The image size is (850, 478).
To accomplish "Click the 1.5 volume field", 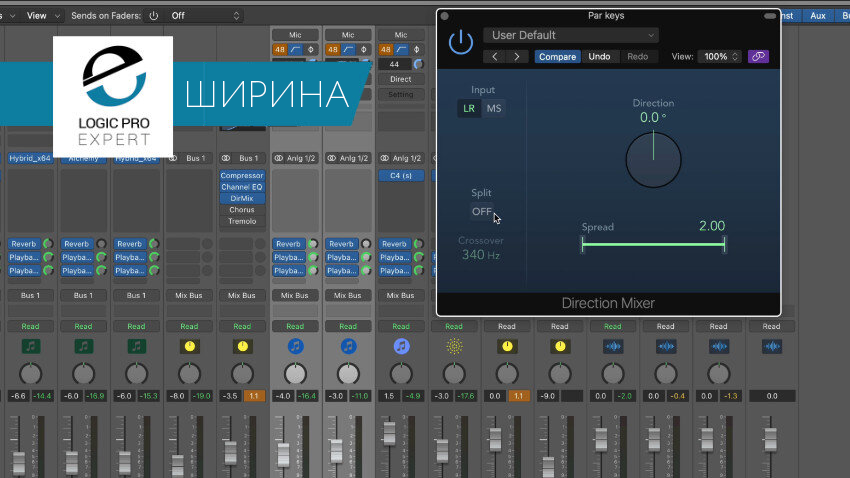I will 389,396.
